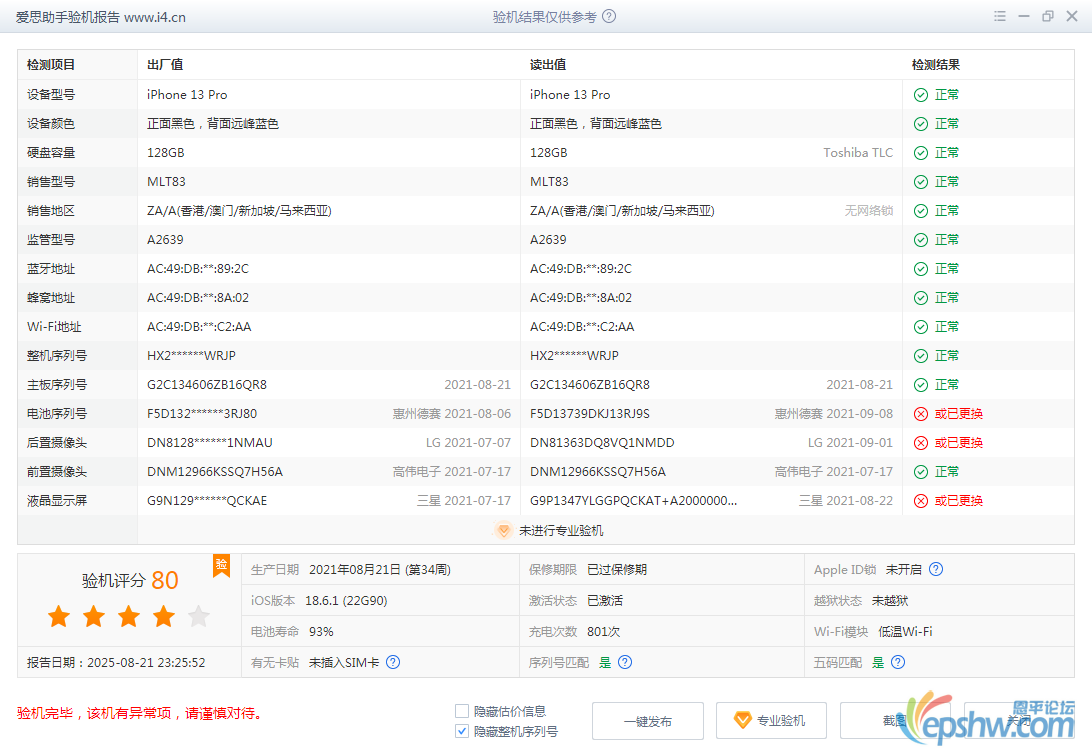The width and height of the screenshot is (1092, 756).
Task: Click green check icon in 设备型号 row
Action: click(921, 95)
